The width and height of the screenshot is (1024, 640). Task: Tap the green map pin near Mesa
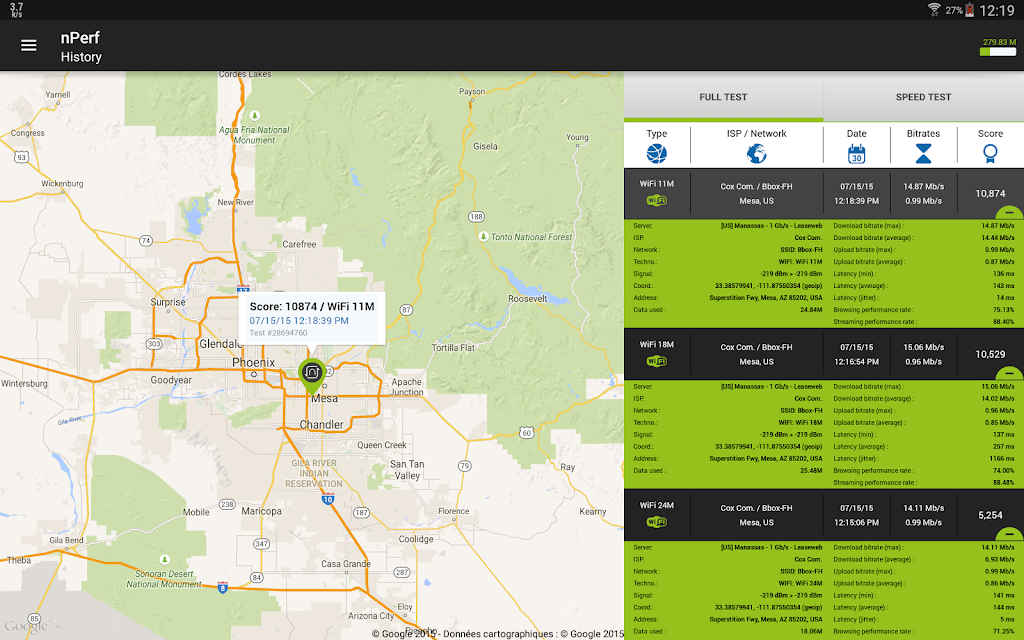[311, 373]
